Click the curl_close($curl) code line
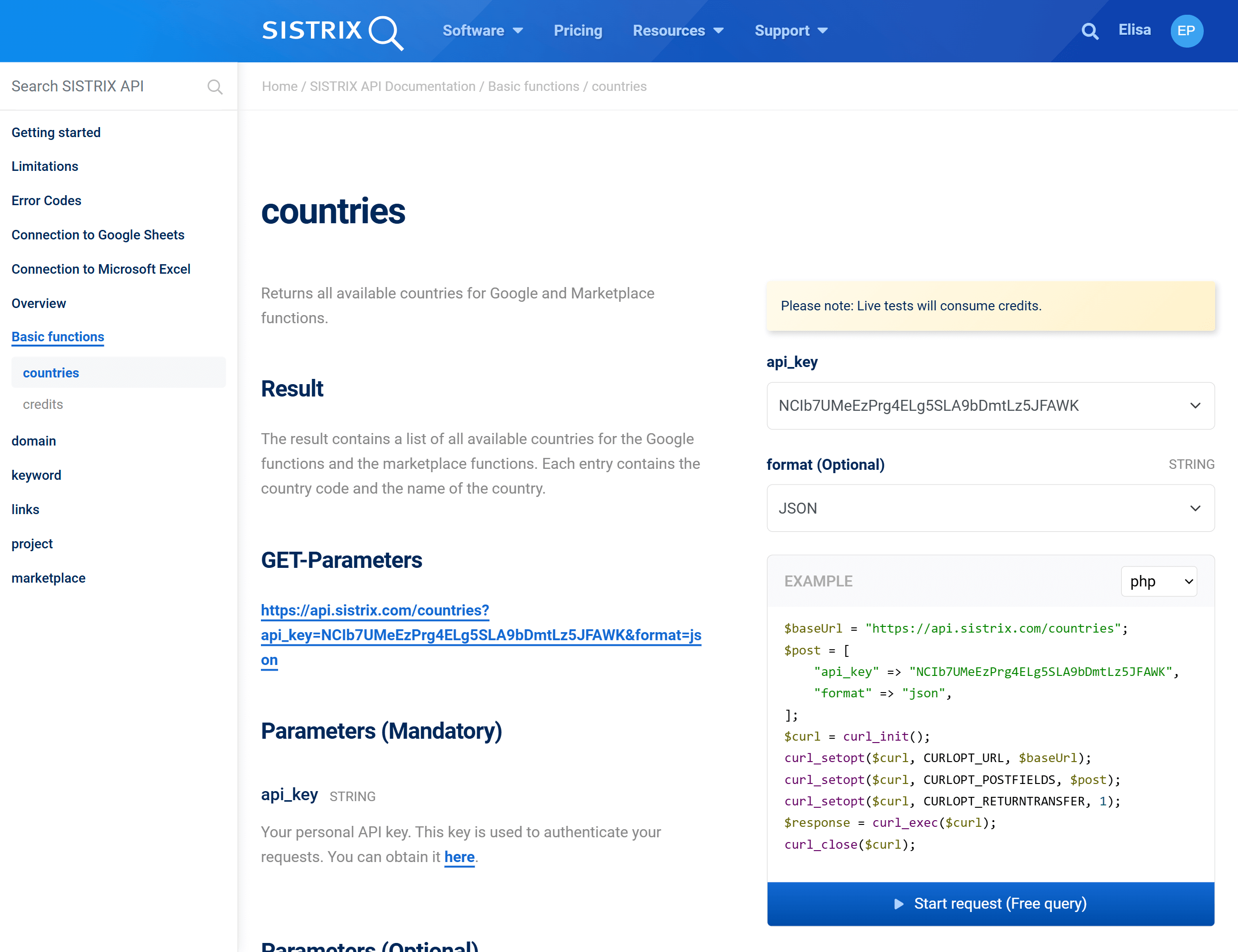 [850, 844]
